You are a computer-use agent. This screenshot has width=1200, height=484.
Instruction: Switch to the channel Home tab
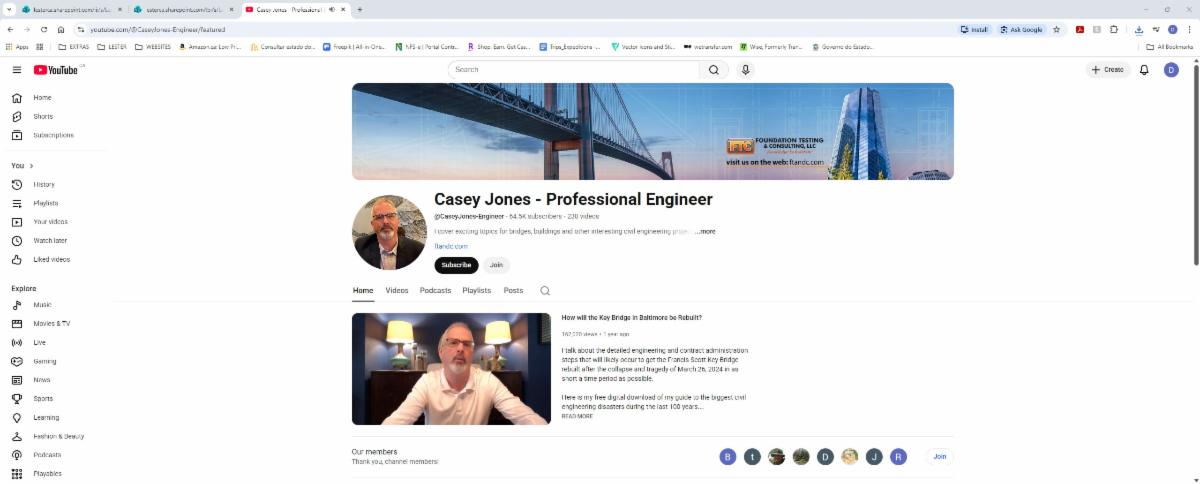pyautogui.click(x=363, y=291)
